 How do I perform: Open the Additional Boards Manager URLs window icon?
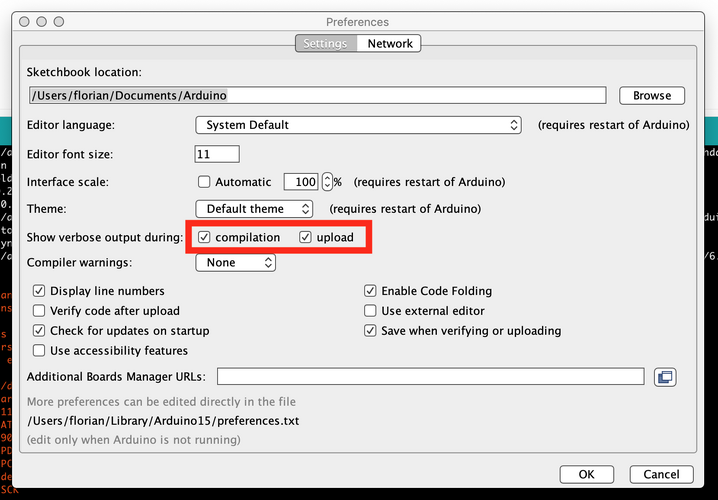(x=665, y=377)
